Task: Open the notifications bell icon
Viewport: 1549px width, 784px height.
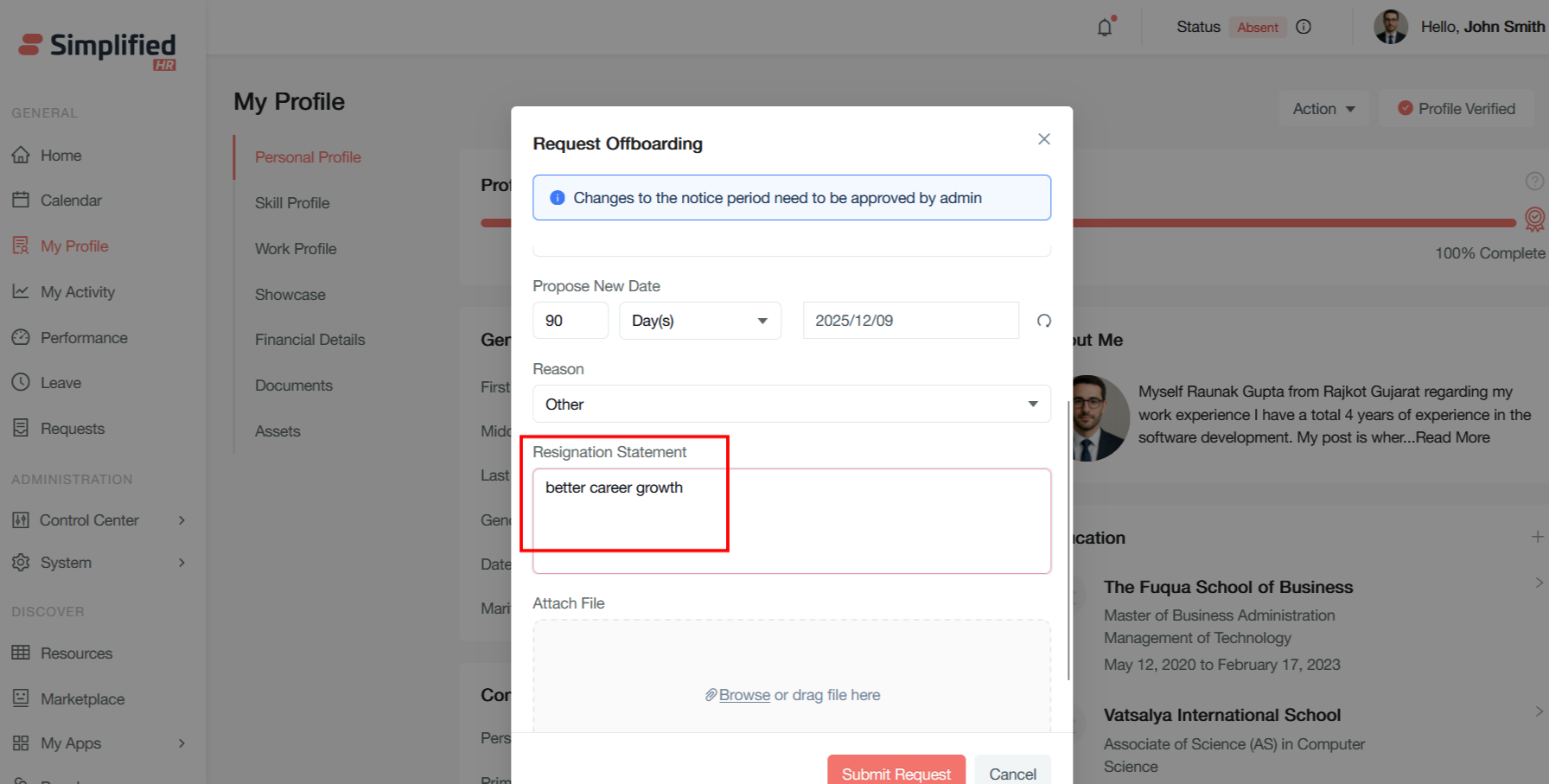Action: point(1105,28)
